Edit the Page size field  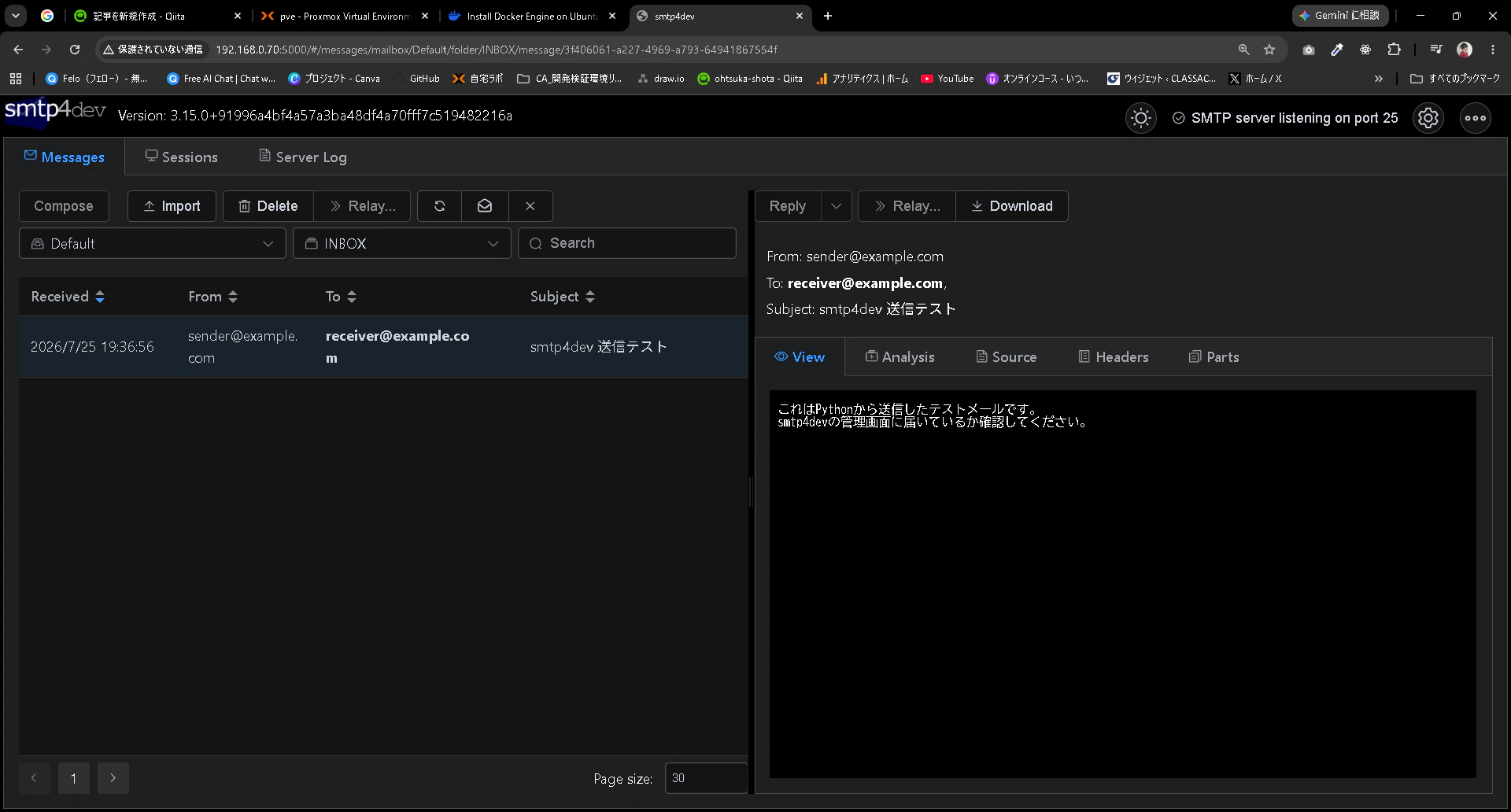pos(706,778)
